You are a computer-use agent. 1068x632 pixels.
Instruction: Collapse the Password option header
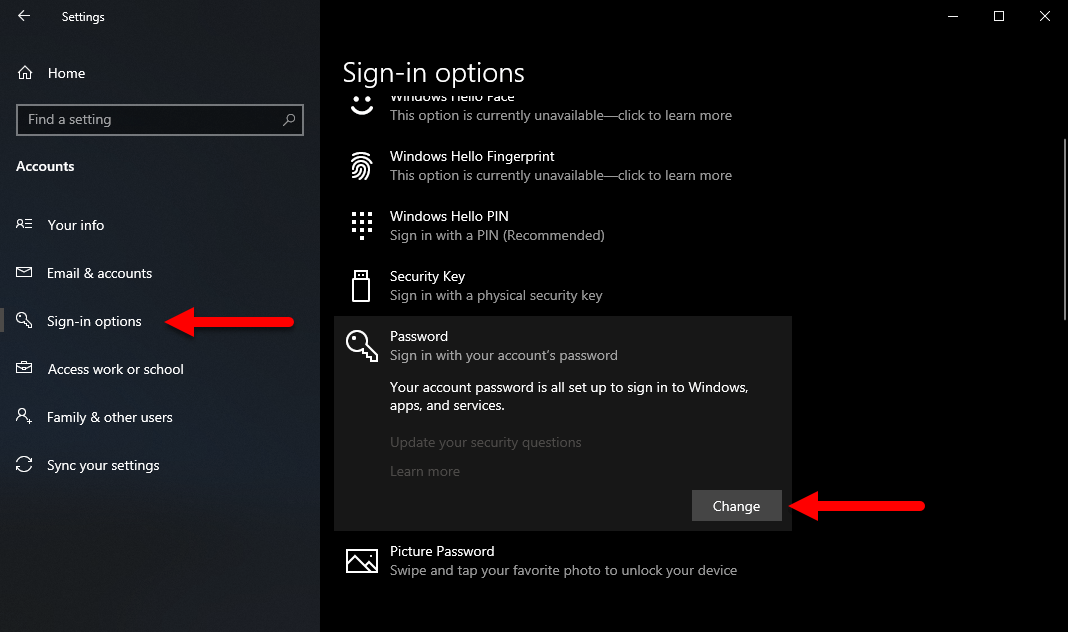click(x=563, y=345)
